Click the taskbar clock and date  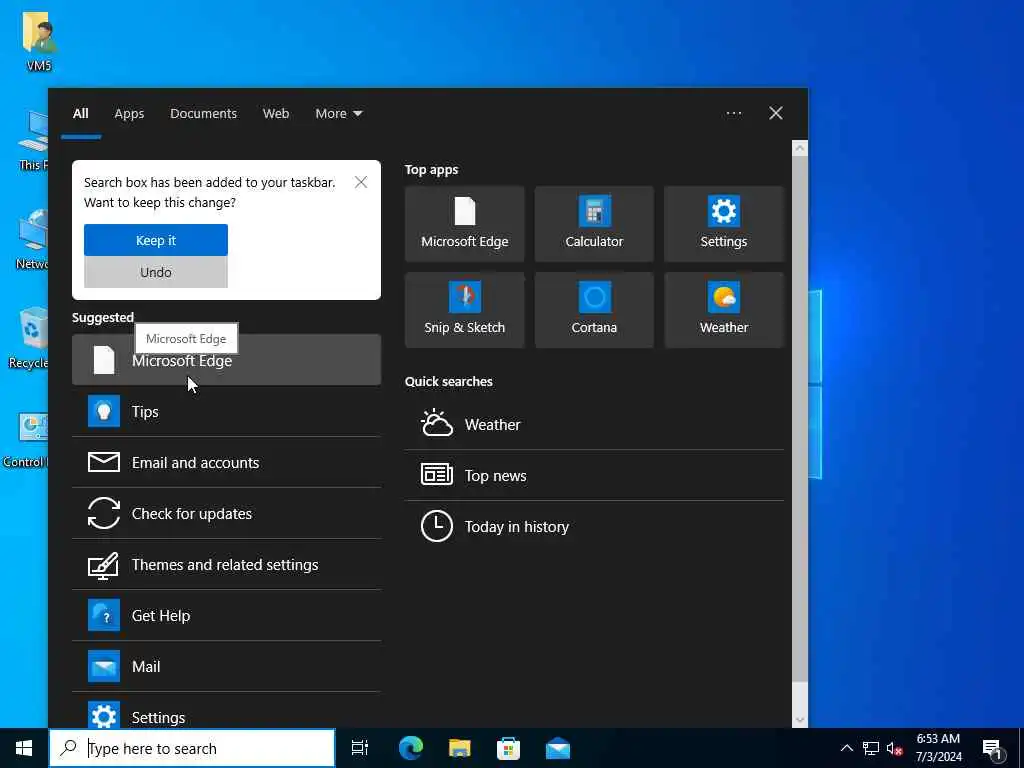pyautogui.click(x=938, y=748)
